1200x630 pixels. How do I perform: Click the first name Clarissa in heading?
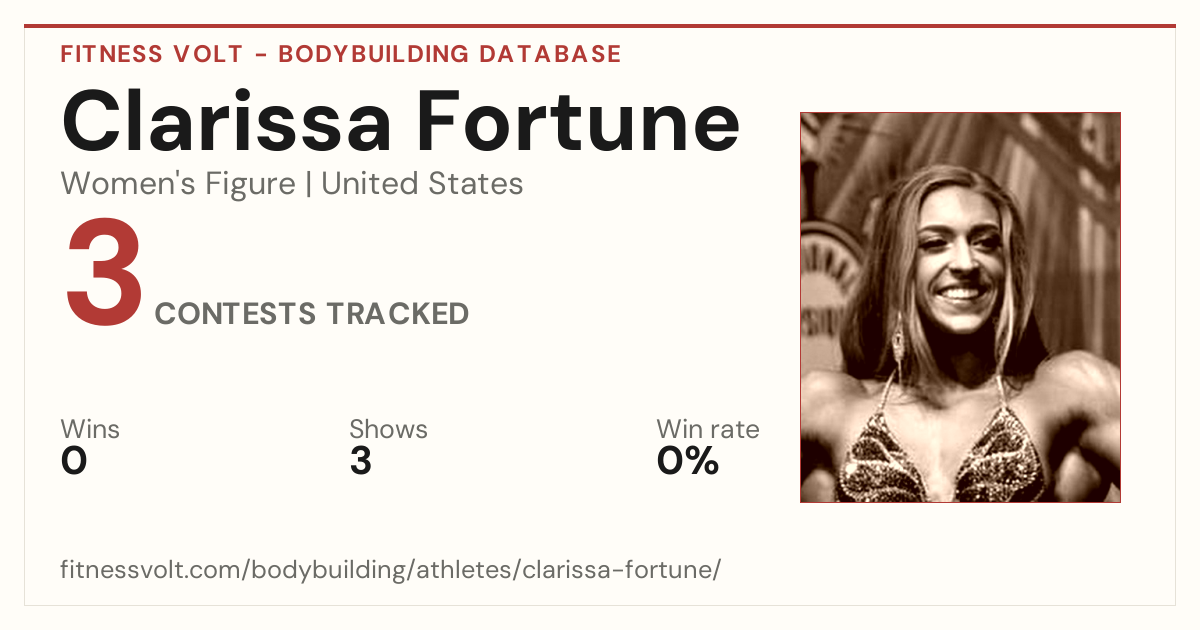pyautogui.click(x=225, y=122)
